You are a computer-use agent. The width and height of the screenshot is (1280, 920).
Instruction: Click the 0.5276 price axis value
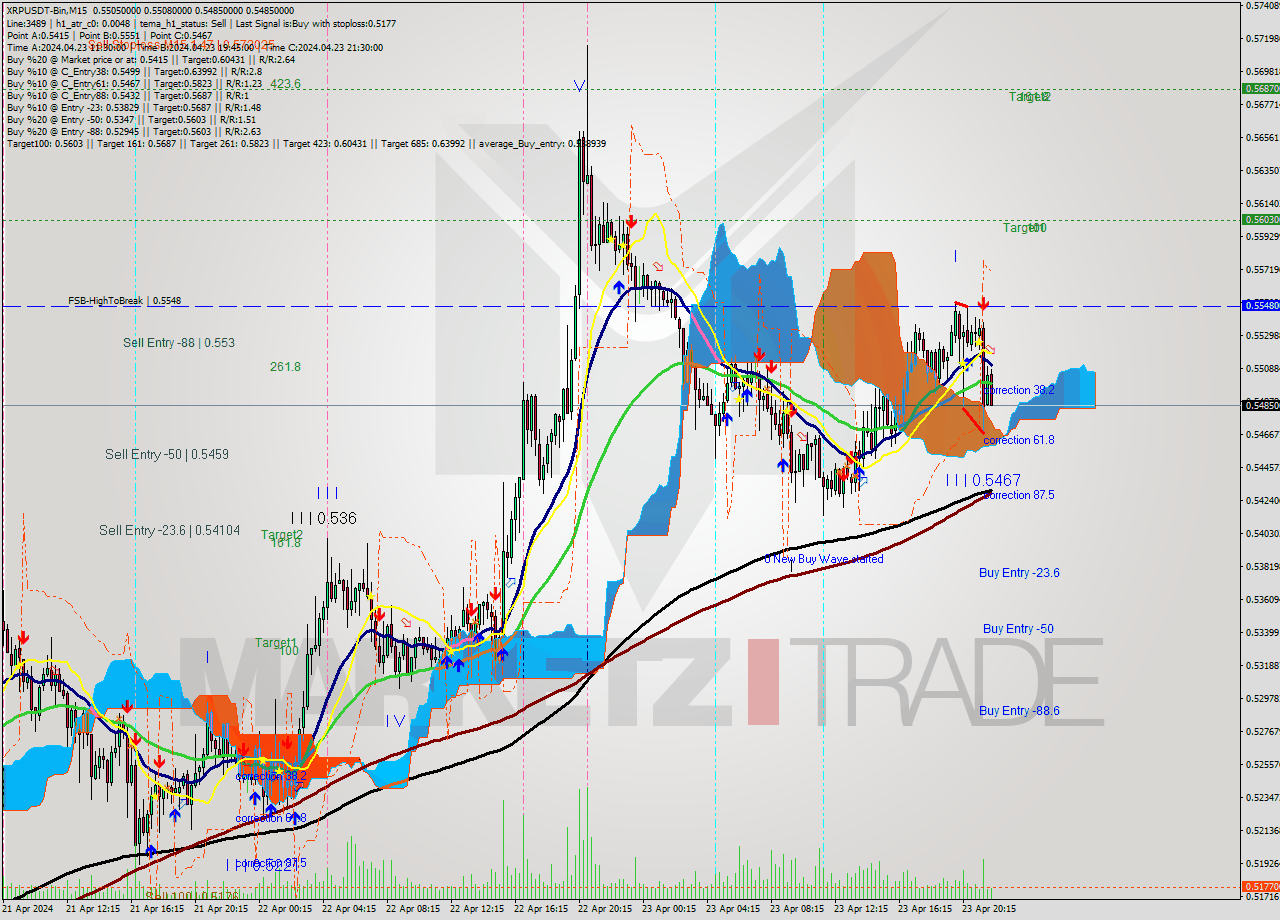1261,731
